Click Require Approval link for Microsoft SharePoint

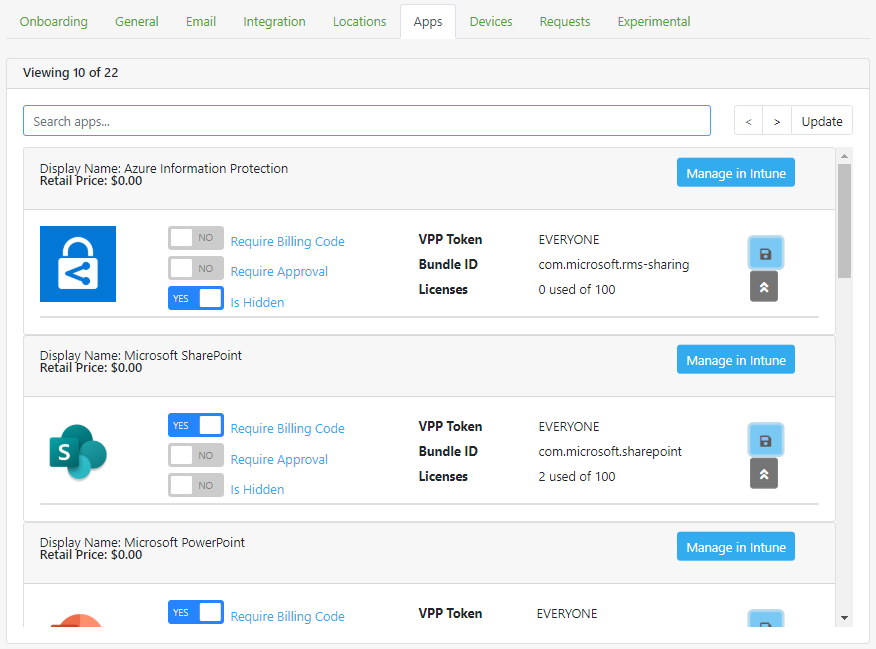(279, 459)
